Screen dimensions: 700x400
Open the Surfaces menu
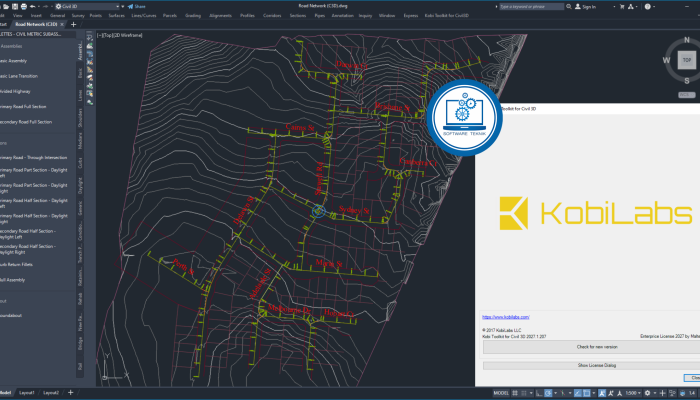[x=117, y=16]
